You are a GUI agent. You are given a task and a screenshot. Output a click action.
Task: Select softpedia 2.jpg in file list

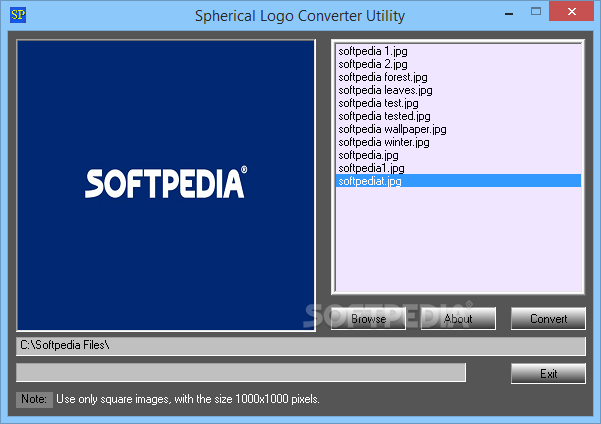[458, 64]
